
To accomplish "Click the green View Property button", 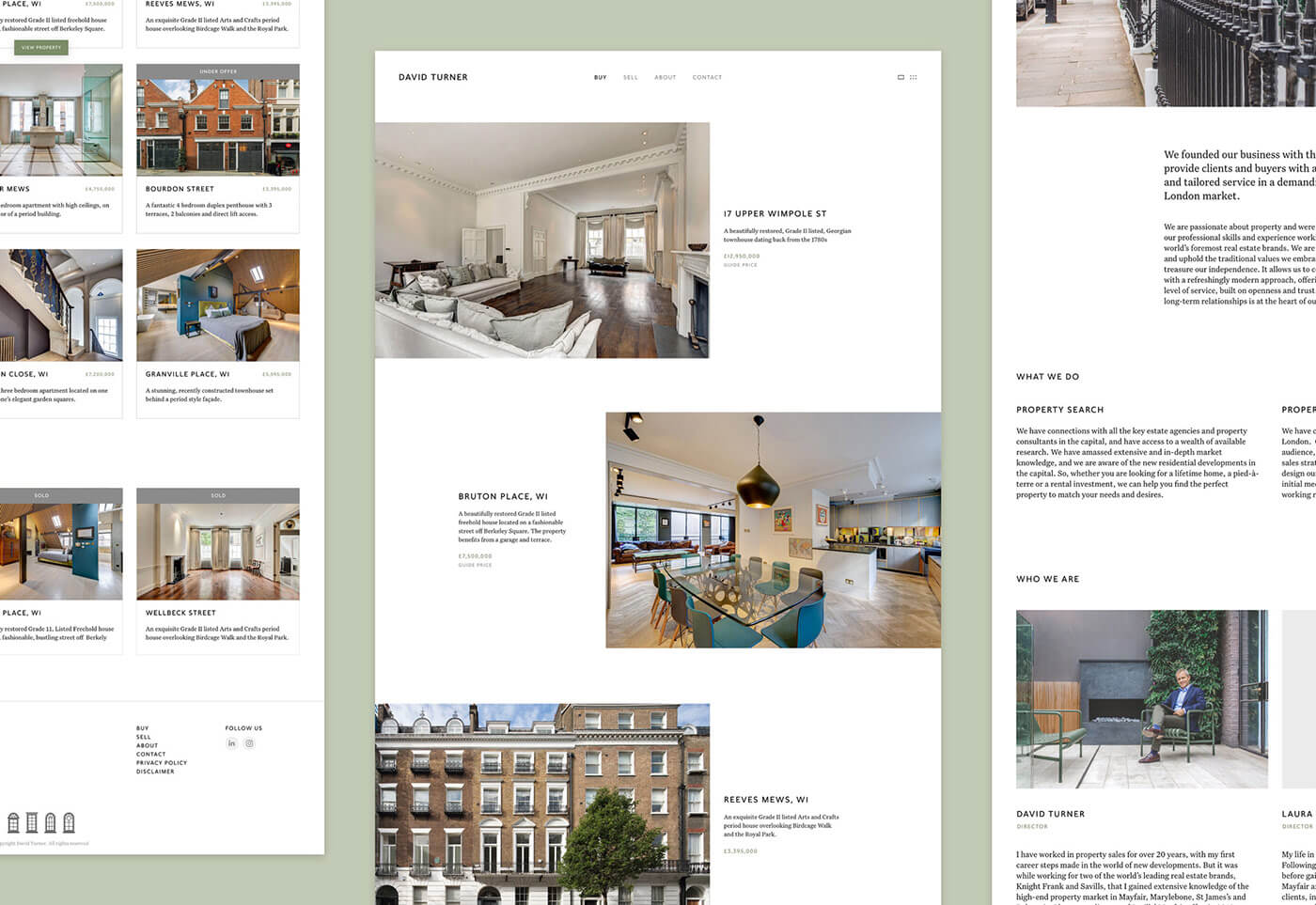I will click(x=41, y=47).
